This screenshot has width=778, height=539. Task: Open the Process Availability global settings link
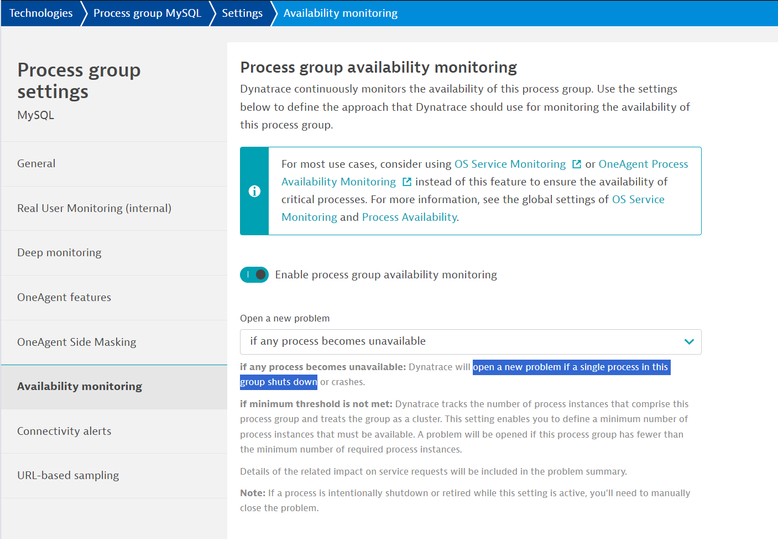409,217
